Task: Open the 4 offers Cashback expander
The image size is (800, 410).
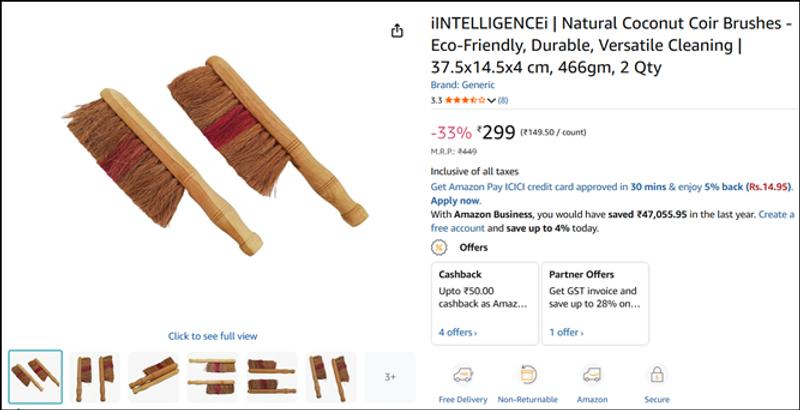Action: 458,332
